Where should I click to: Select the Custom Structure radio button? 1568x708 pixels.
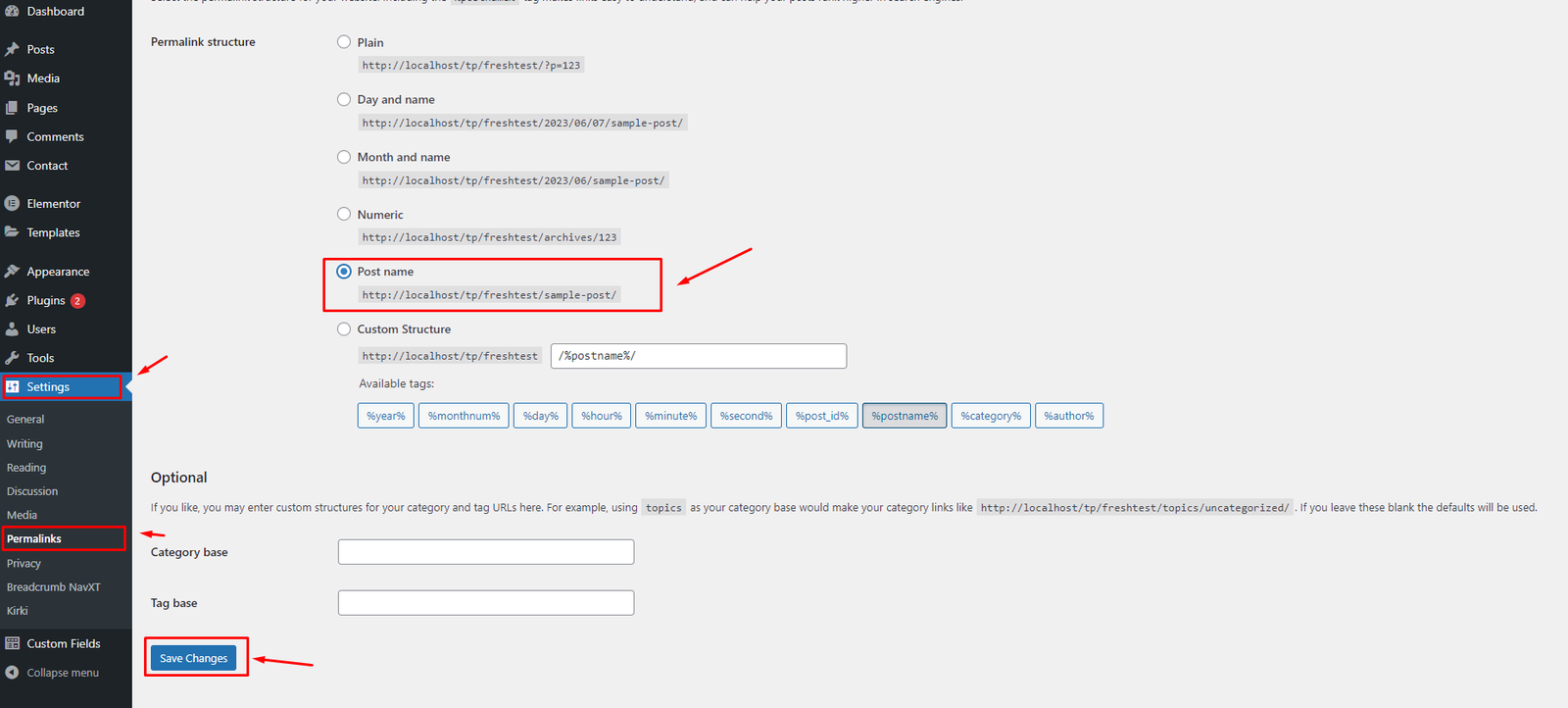[x=344, y=329]
